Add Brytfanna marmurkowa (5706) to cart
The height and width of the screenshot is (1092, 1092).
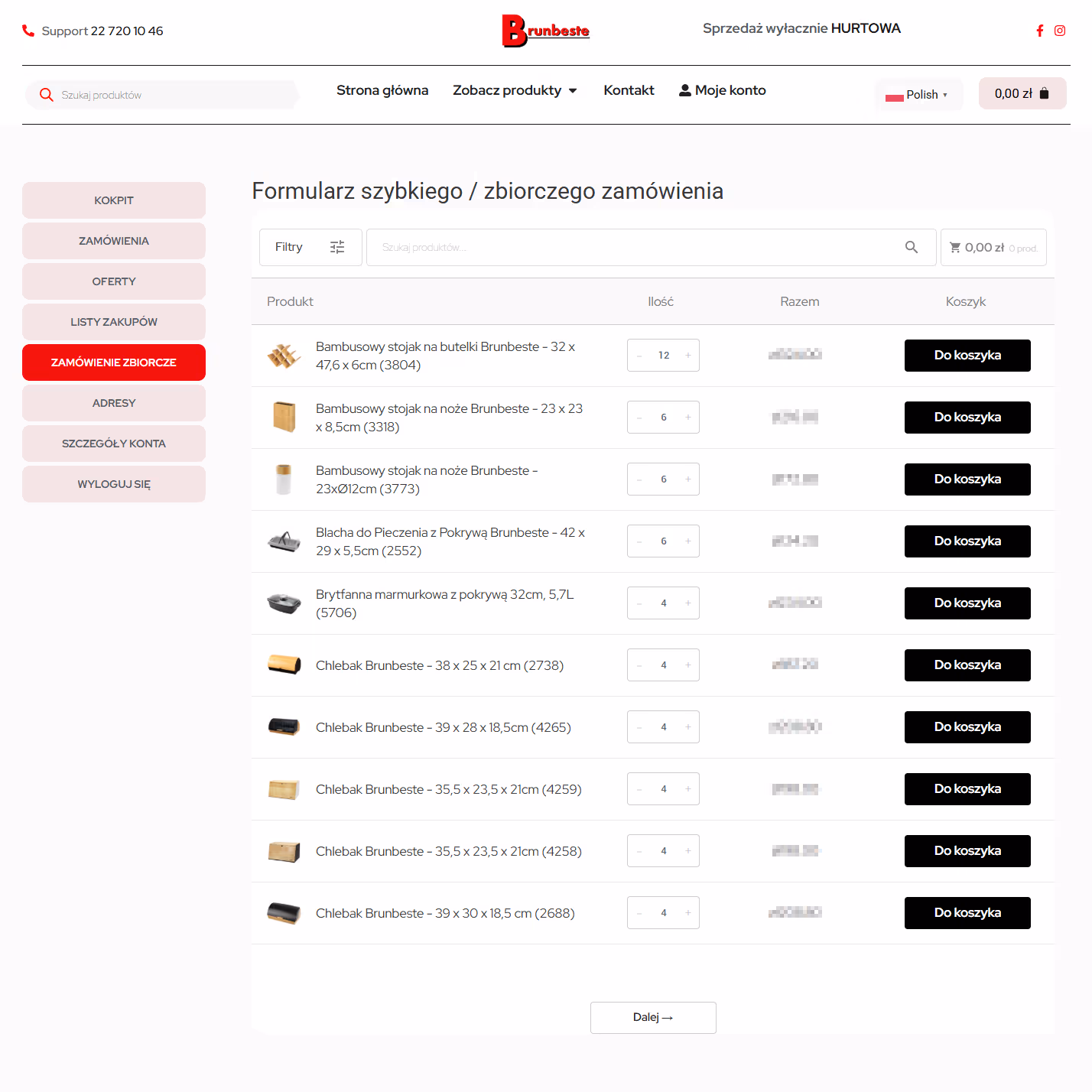967,603
